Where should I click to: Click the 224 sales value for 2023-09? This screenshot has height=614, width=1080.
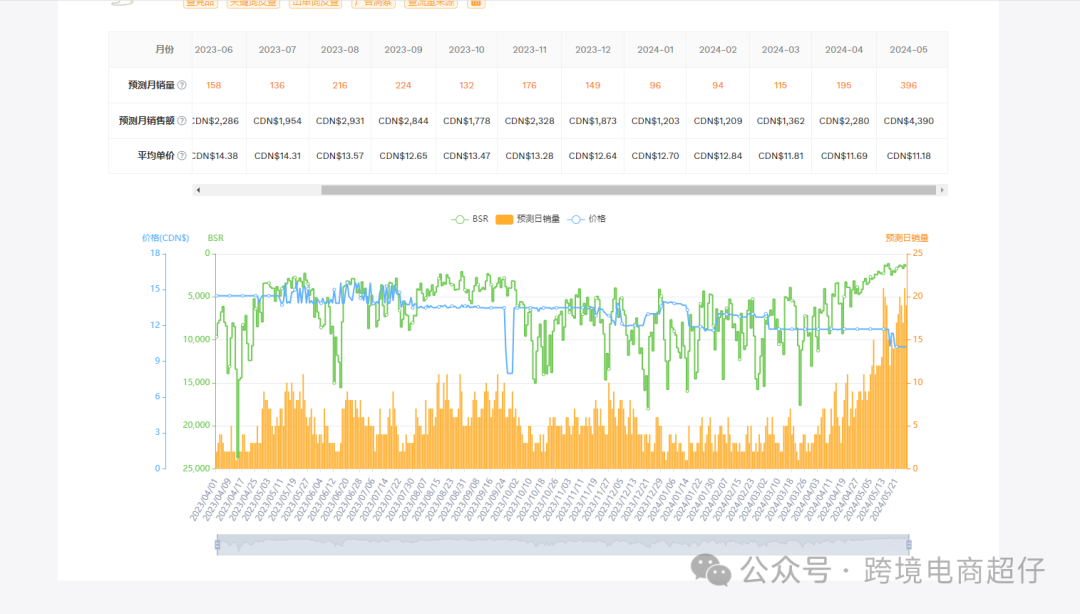pos(403,86)
